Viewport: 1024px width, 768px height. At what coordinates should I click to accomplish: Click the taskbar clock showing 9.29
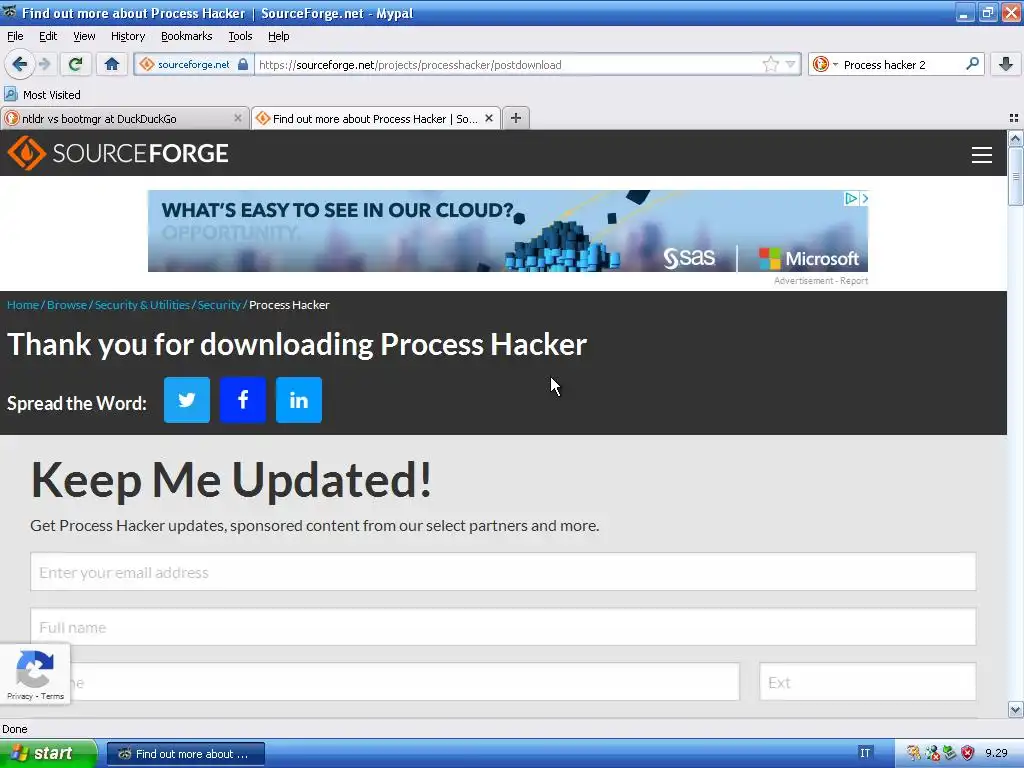pyautogui.click(x=996, y=753)
